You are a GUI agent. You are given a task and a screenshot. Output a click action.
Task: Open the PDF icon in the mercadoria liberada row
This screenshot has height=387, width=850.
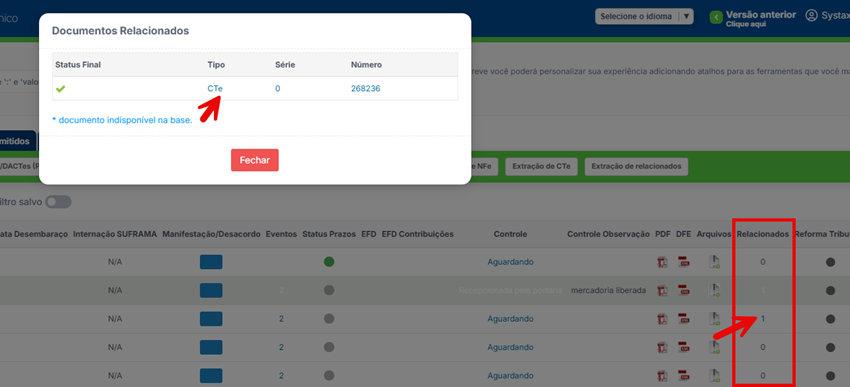tap(662, 291)
